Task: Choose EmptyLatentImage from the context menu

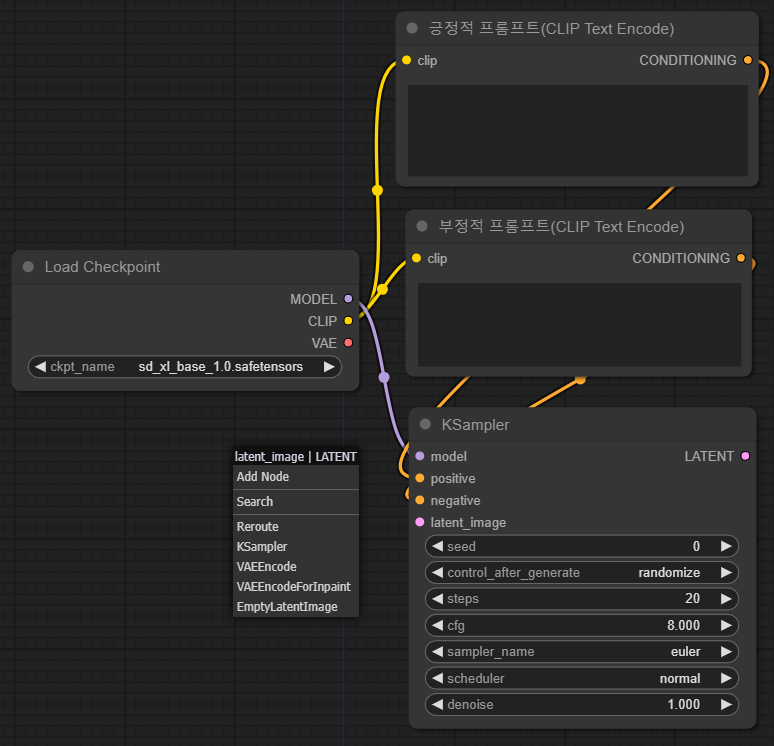Action: (296, 607)
